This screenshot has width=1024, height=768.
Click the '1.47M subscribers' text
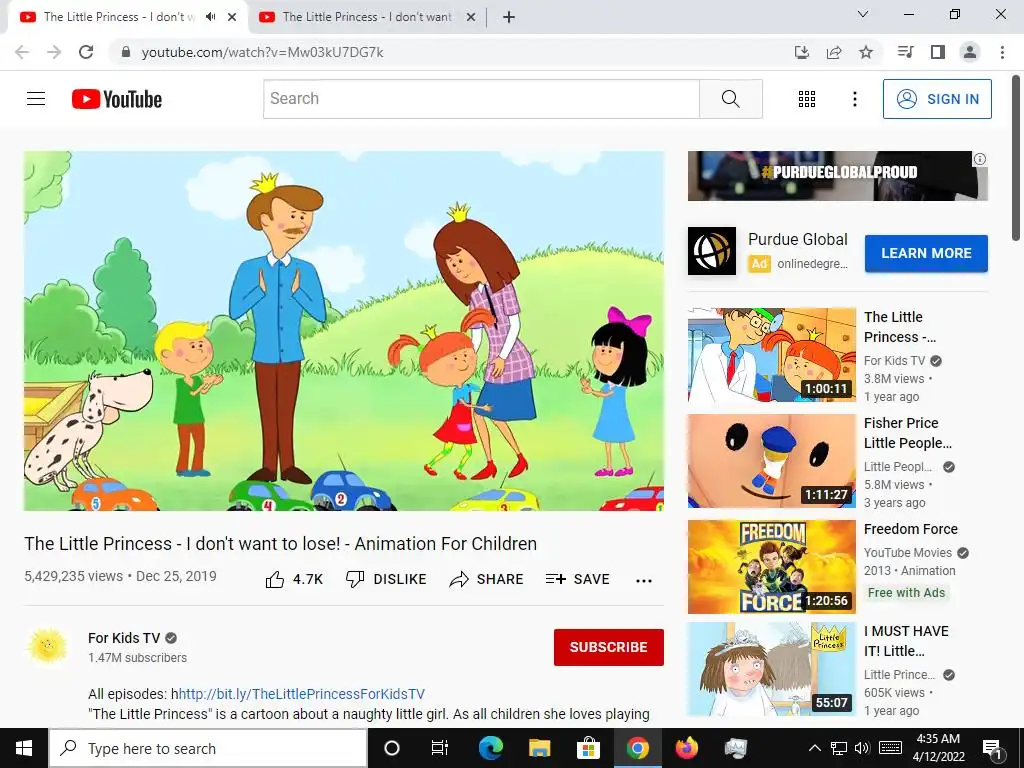[x=137, y=658]
